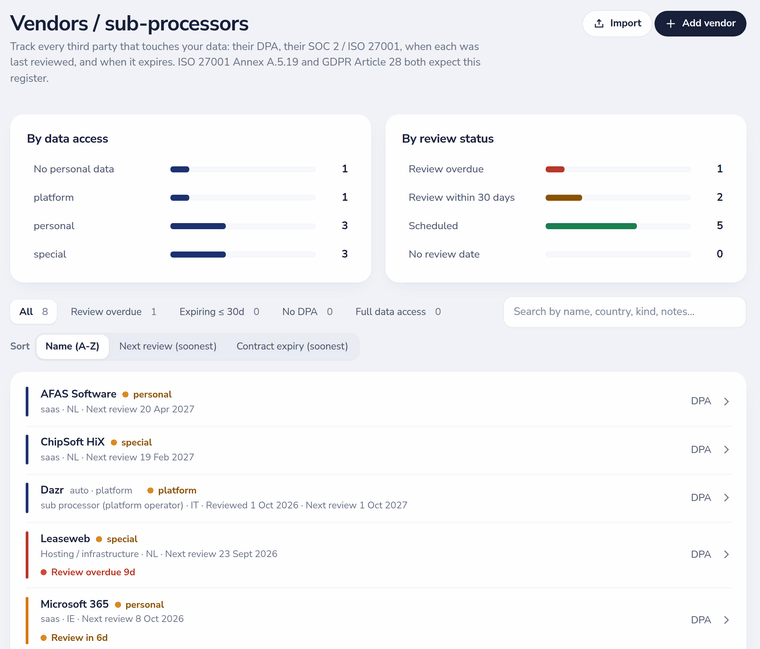
Task: Click the 'Vendors / sub-processors' page title
Action: pos(129,24)
